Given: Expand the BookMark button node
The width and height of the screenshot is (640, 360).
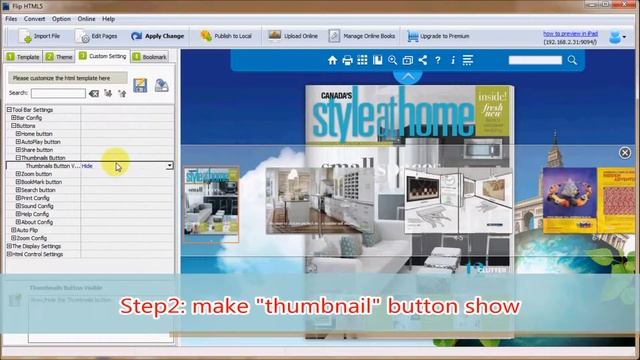Looking at the screenshot, I should 18,182.
